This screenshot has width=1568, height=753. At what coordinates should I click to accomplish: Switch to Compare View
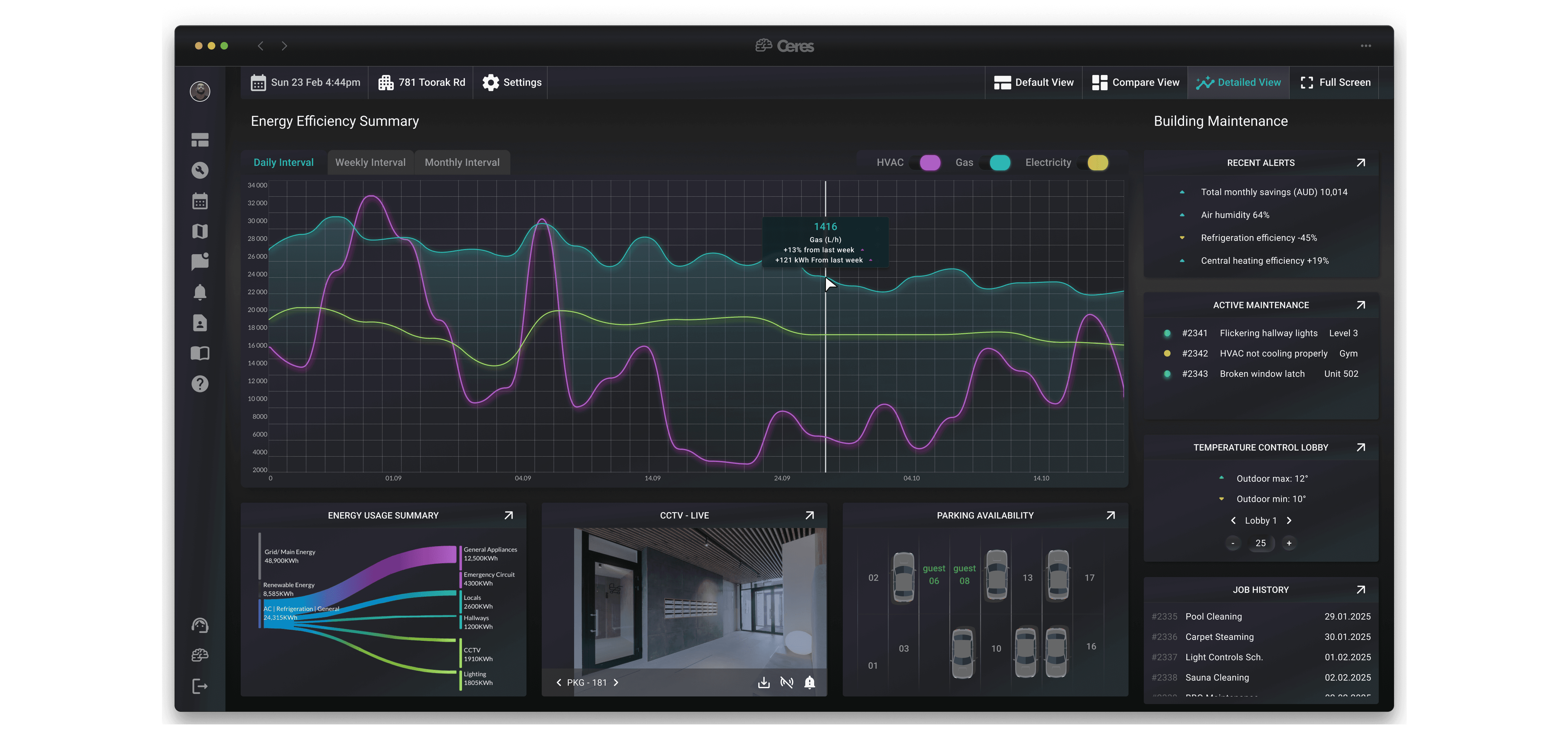[x=1135, y=82]
